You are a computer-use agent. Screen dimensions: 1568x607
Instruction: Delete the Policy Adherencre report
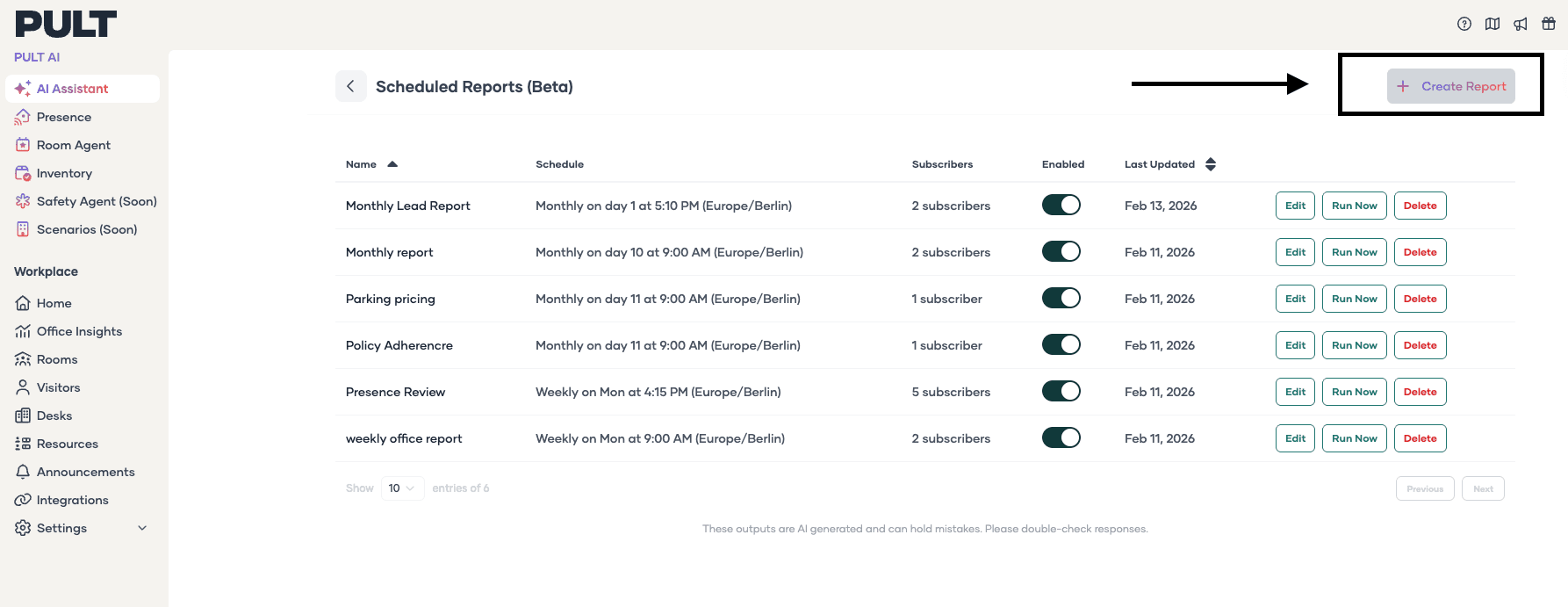click(1420, 345)
